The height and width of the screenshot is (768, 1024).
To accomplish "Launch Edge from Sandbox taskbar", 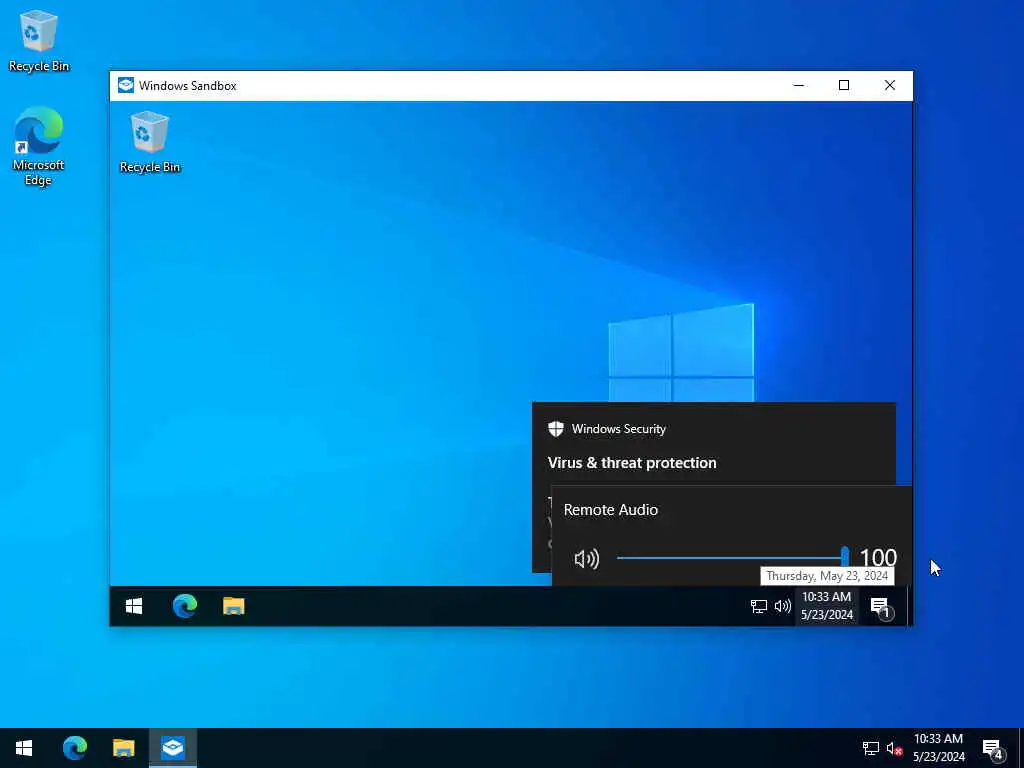I will 185,606.
